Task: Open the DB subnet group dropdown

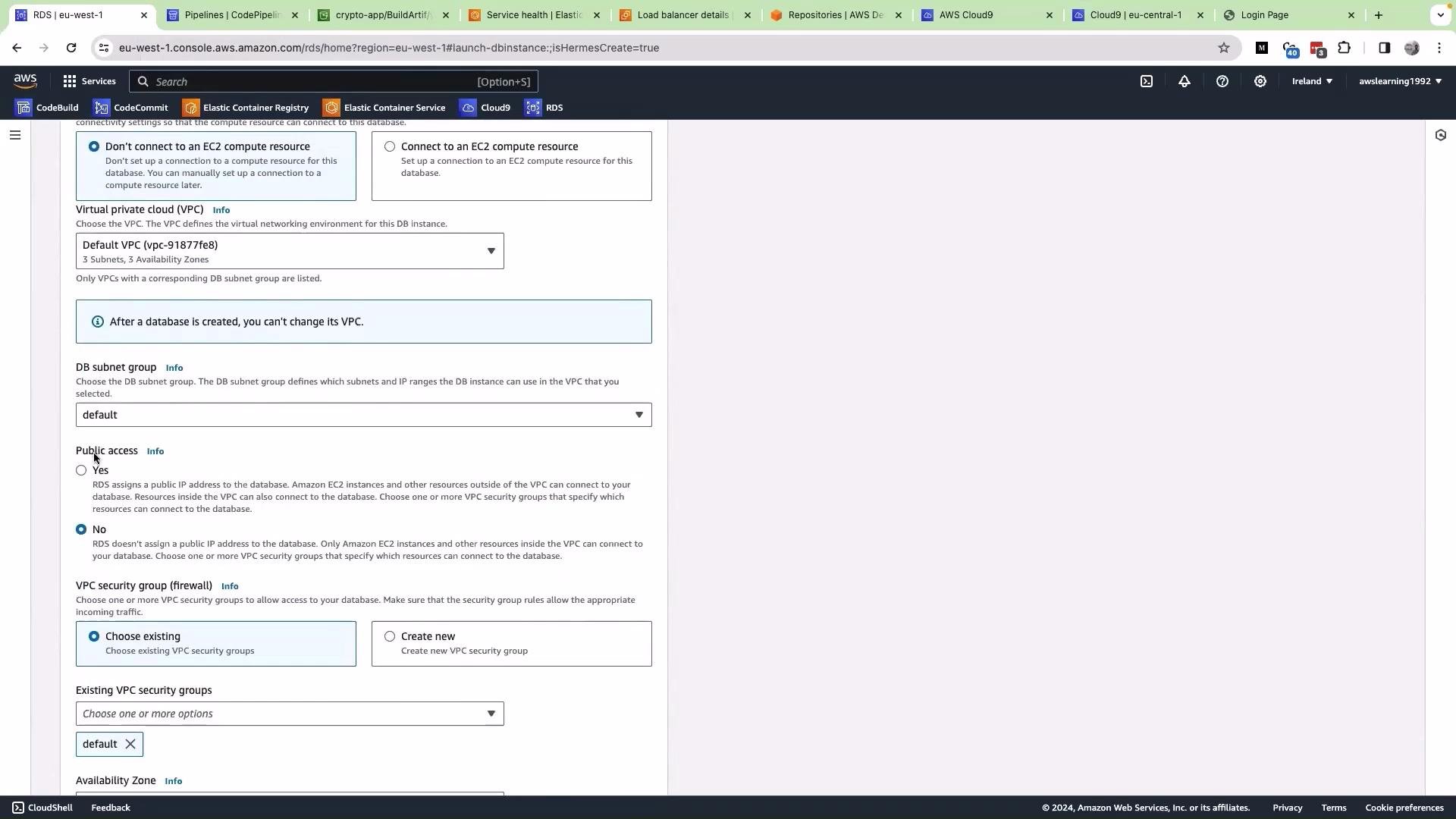Action: [364, 415]
